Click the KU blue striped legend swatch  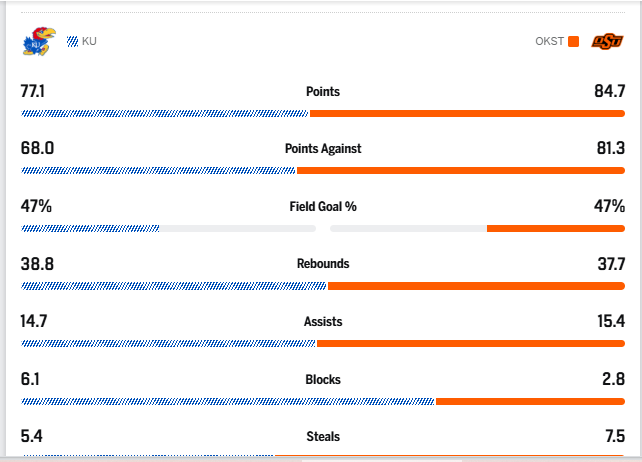point(72,41)
